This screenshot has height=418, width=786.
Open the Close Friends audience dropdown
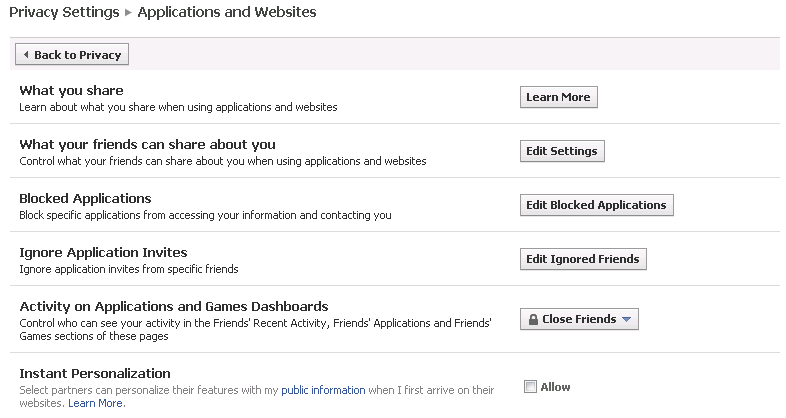pos(579,320)
